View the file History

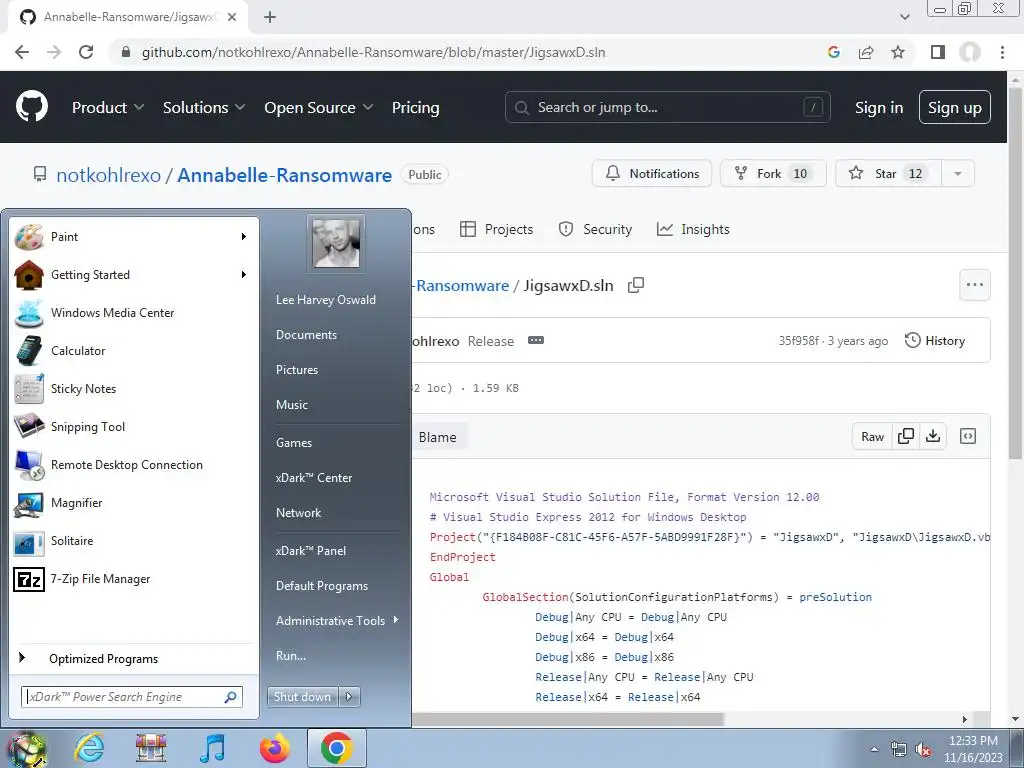tap(935, 340)
